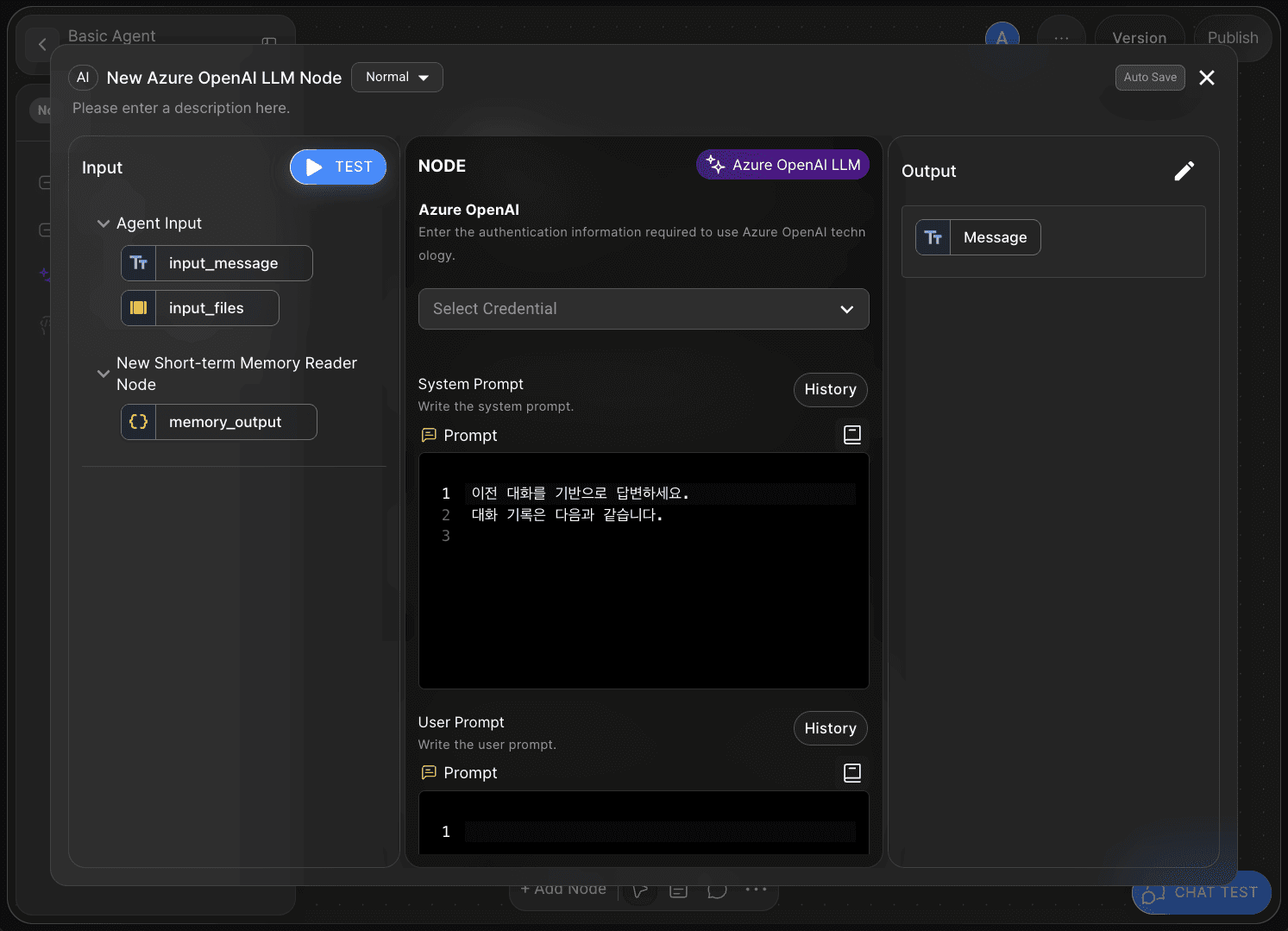Click the blue TEST button
The image size is (1288, 931).
click(x=338, y=167)
